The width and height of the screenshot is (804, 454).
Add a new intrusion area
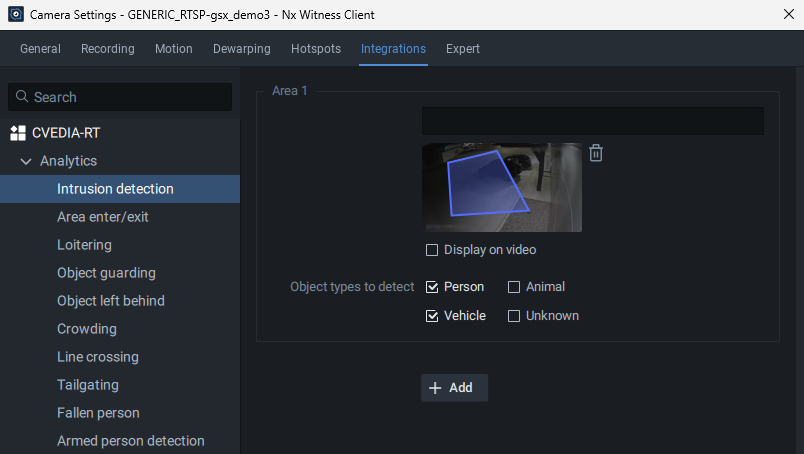tap(454, 388)
